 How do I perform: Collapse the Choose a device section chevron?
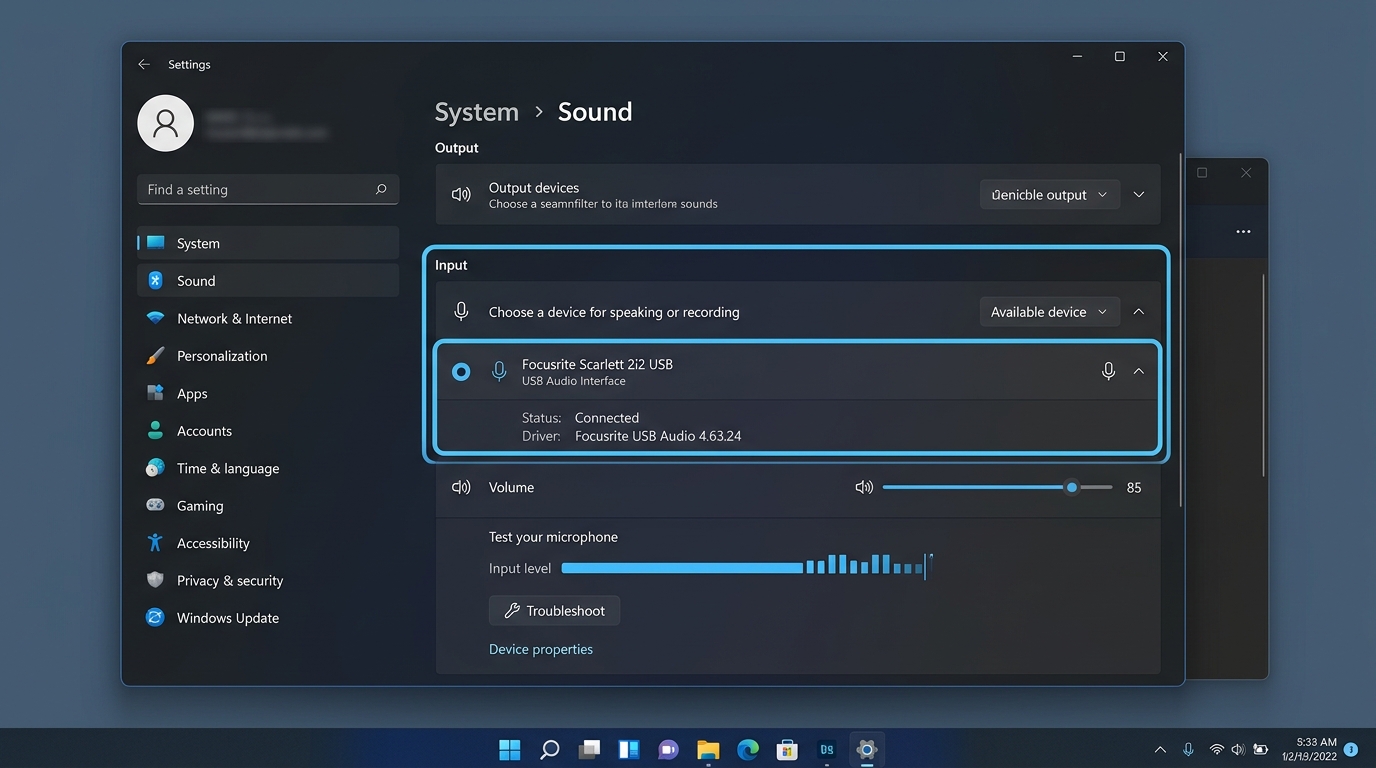coord(1139,312)
